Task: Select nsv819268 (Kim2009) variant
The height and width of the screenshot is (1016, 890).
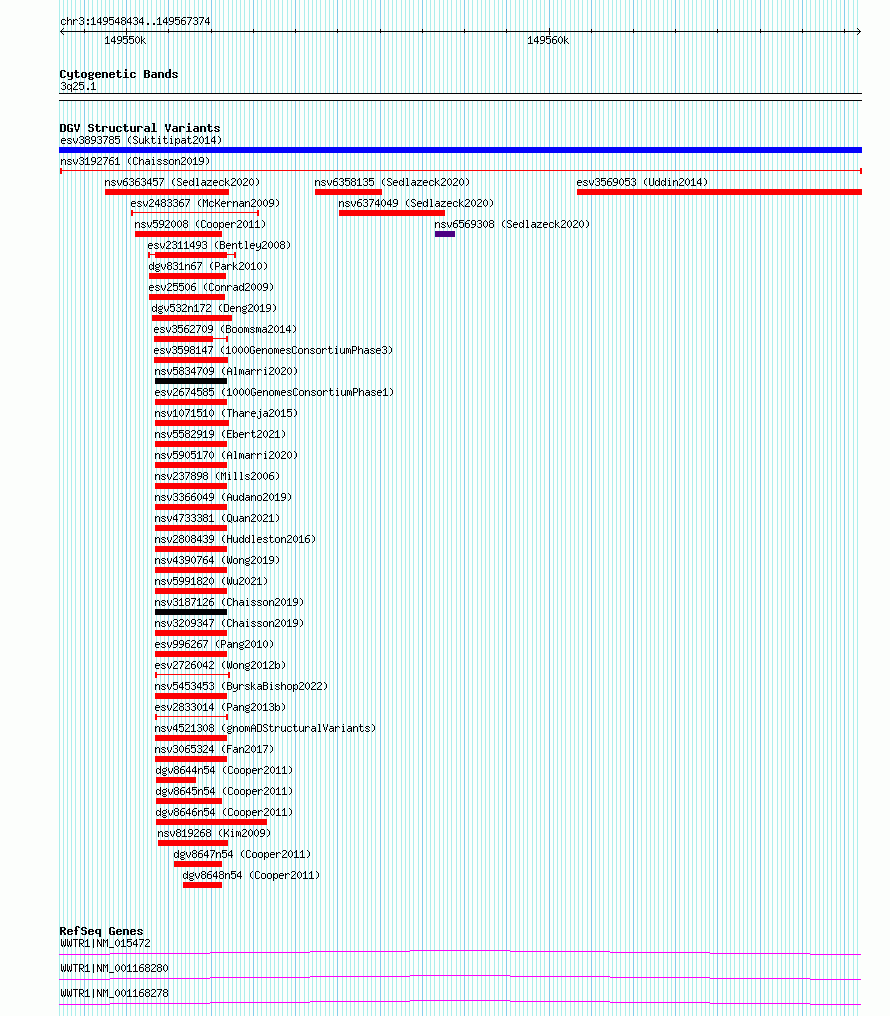Action: pos(214,833)
